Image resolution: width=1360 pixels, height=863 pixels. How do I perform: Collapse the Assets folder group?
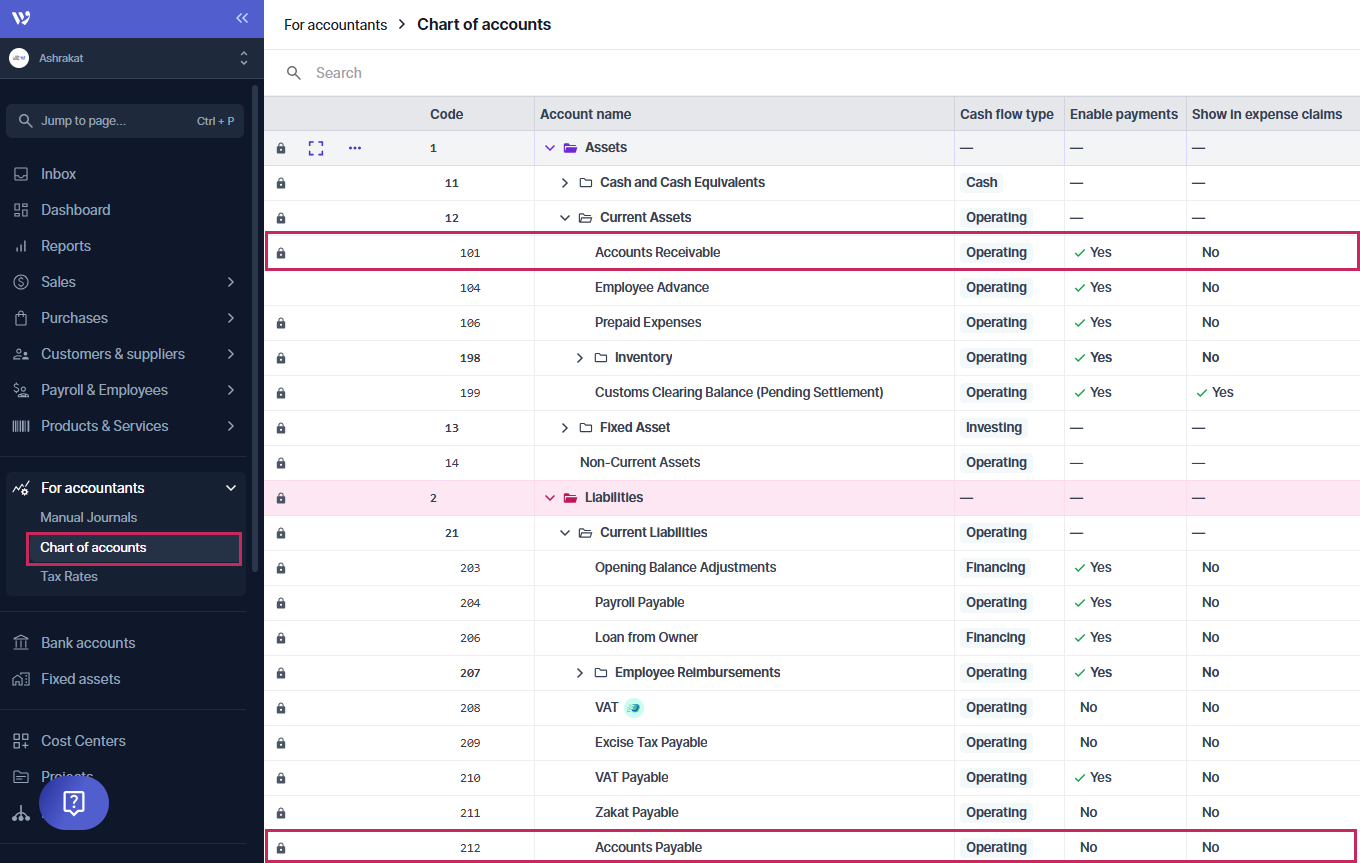tap(549, 148)
